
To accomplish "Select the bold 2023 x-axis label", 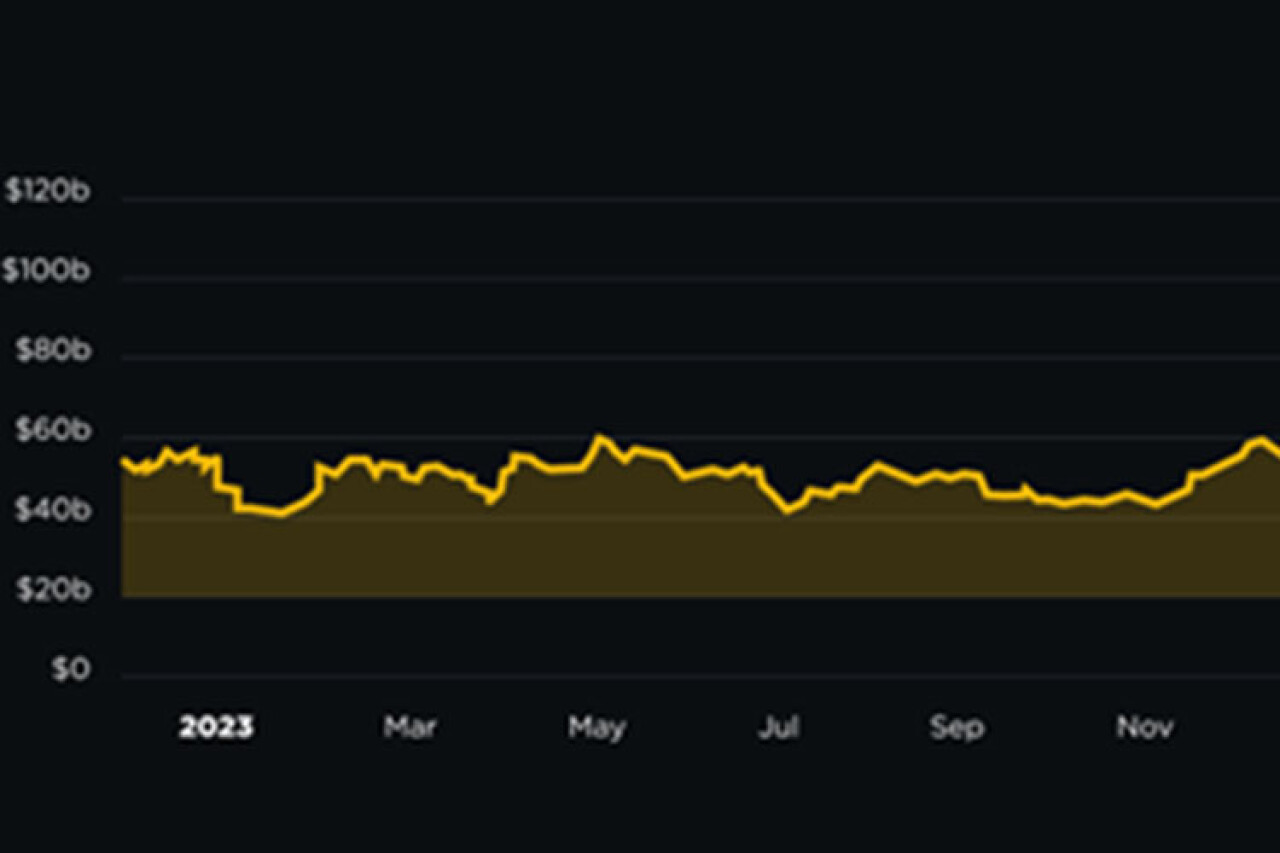I will point(216,728).
